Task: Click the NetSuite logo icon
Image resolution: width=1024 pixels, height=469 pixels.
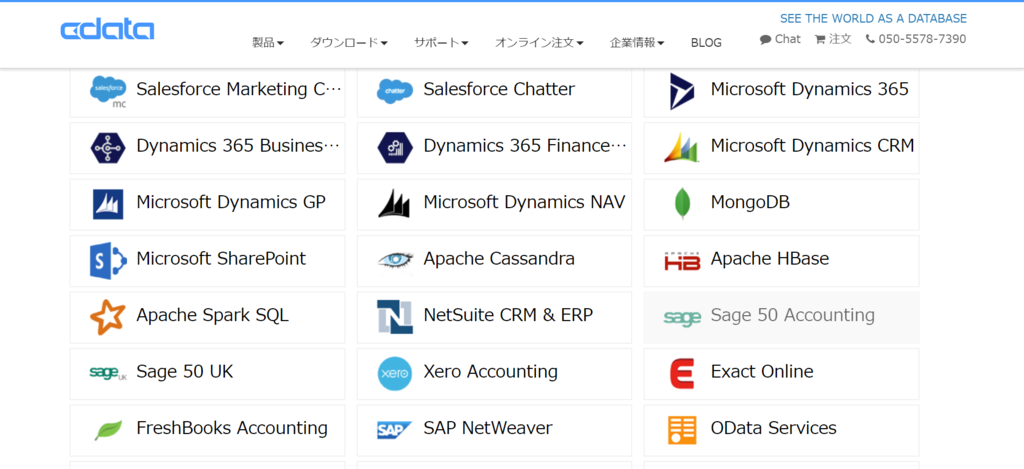Action: point(394,316)
